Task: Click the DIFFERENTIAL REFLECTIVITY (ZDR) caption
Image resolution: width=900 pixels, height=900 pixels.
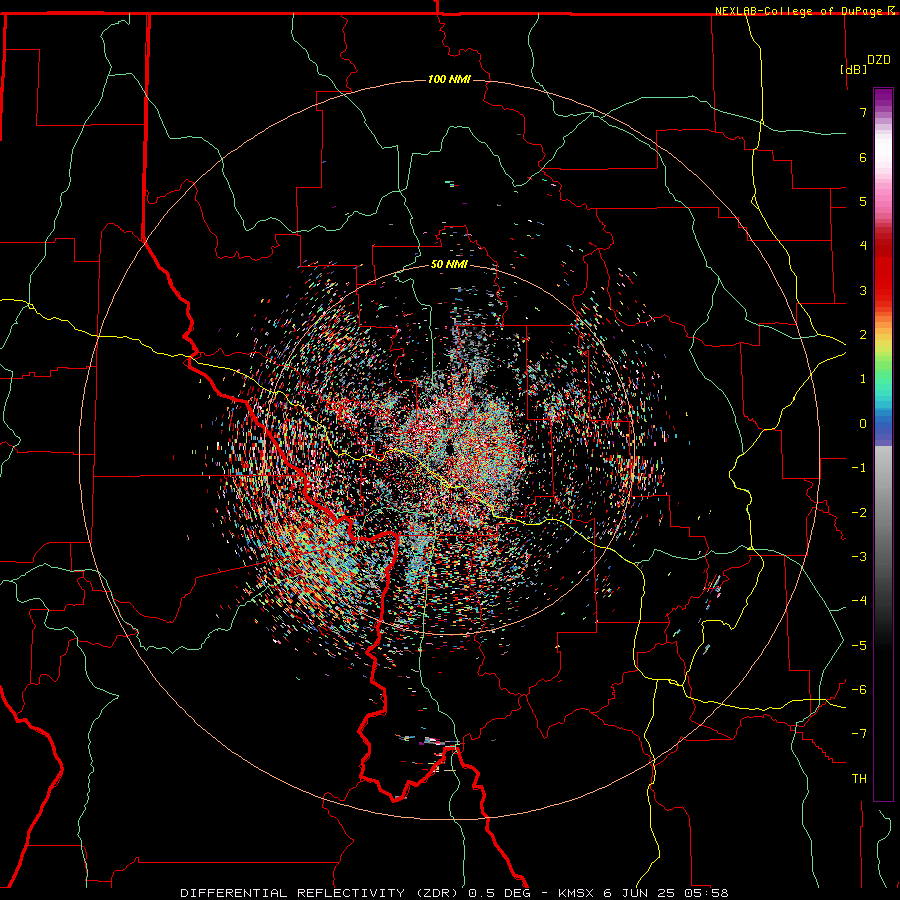Action: (x=321, y=893)
